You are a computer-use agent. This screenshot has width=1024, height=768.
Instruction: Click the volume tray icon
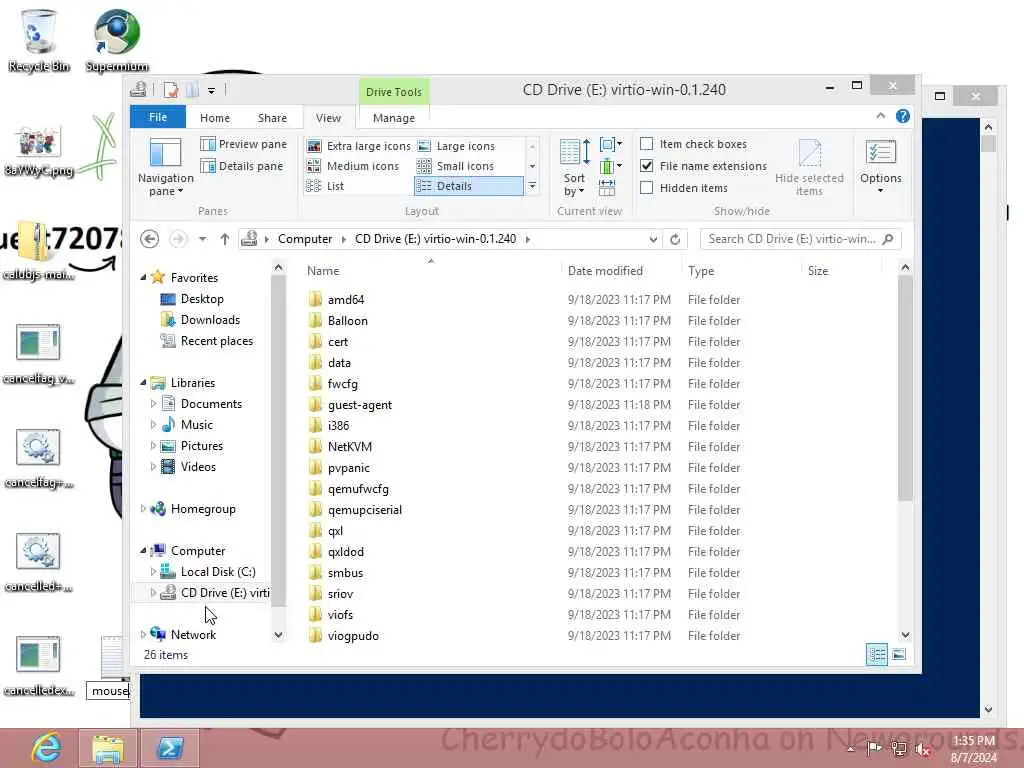pyautogui.click(x=923, y=750)
